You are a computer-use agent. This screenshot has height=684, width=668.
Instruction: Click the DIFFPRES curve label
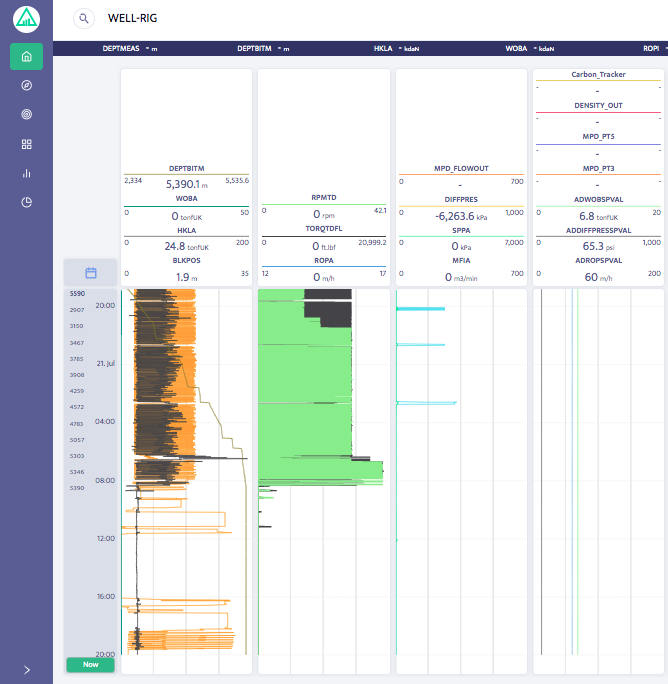click(x=461, y=199)
